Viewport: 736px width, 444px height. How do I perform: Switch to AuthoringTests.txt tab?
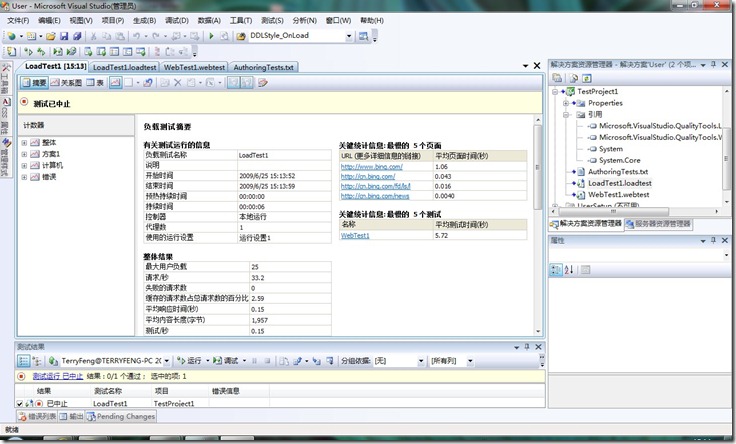coord(263,68)
